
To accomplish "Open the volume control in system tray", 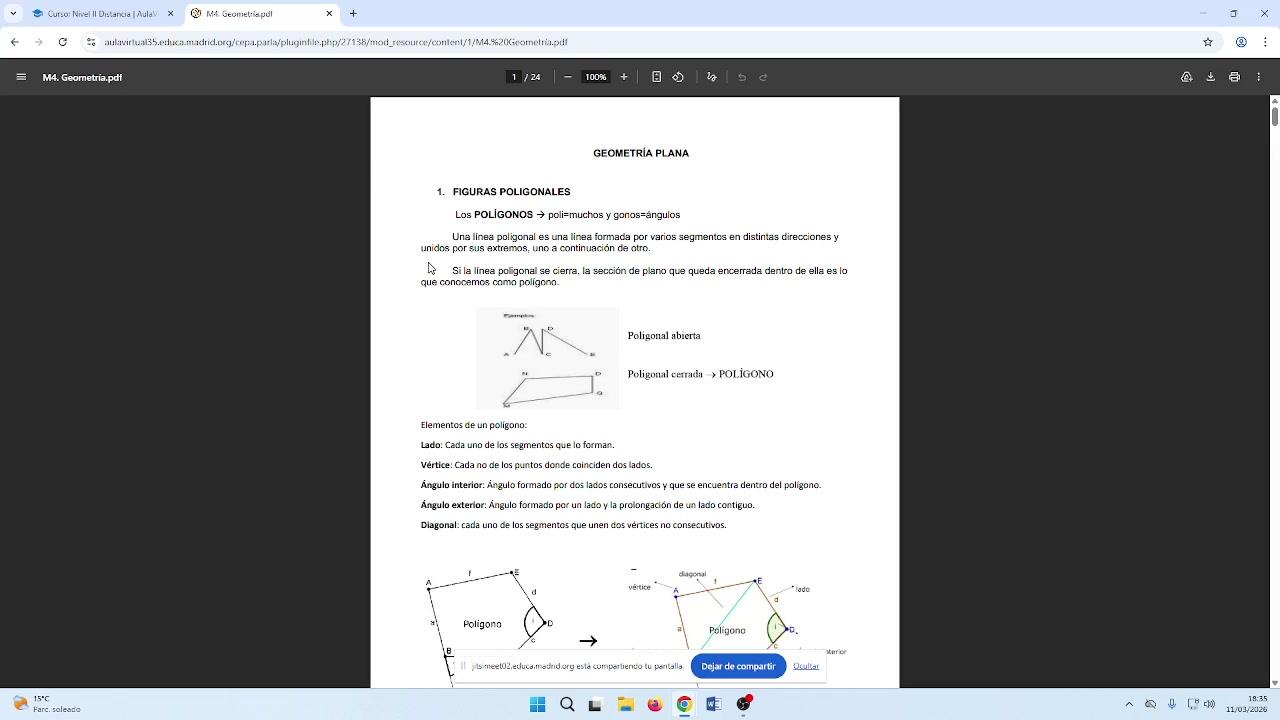I will click(1209, 704).
